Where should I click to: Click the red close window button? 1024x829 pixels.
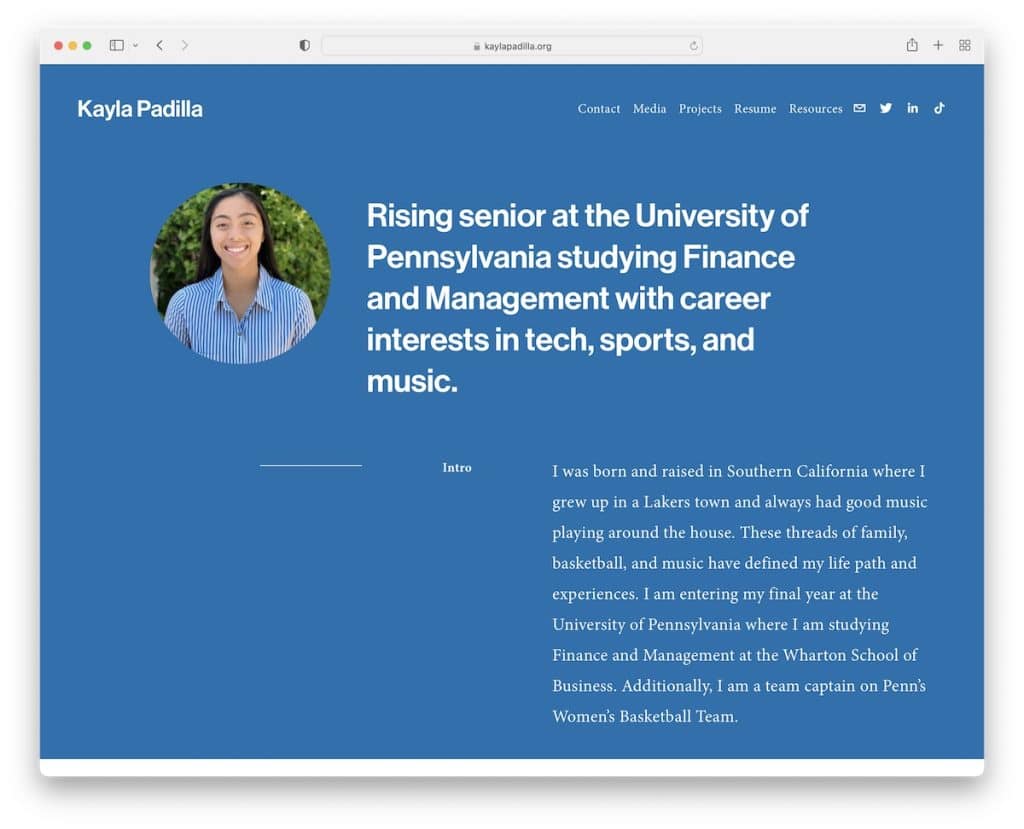click(58, 46)
